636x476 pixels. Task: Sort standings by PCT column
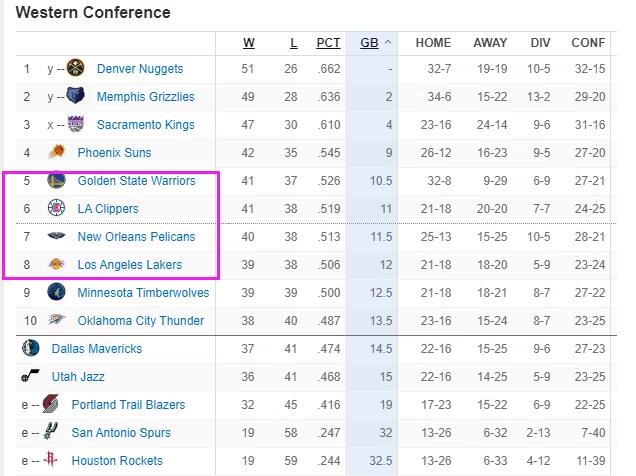[x=328, y=43]
